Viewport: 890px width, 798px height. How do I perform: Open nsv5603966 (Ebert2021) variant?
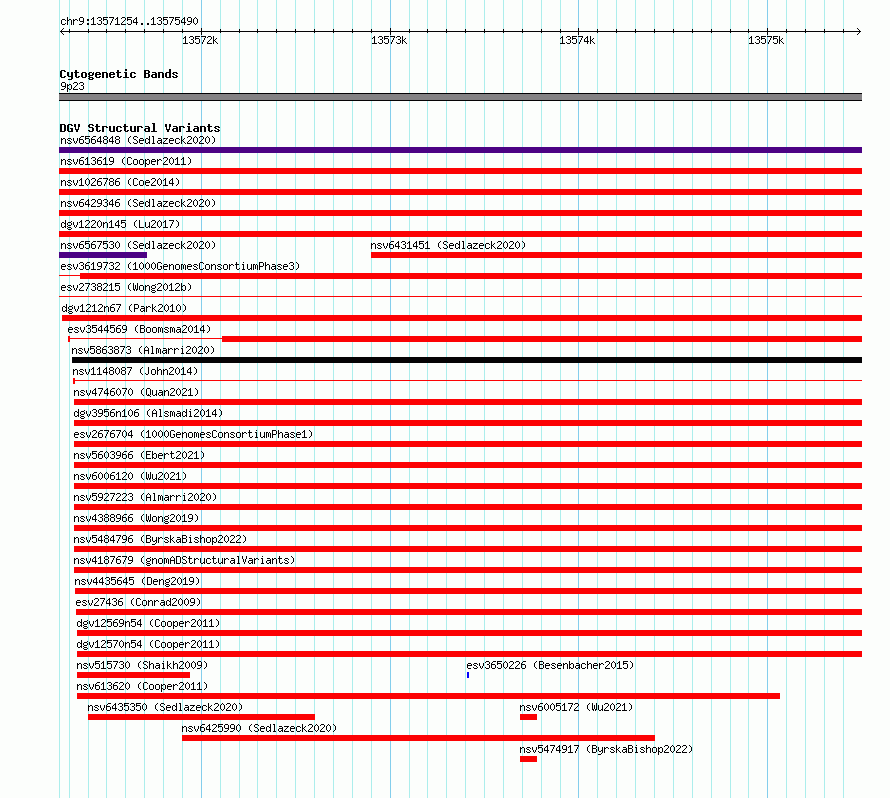(139, 455)
